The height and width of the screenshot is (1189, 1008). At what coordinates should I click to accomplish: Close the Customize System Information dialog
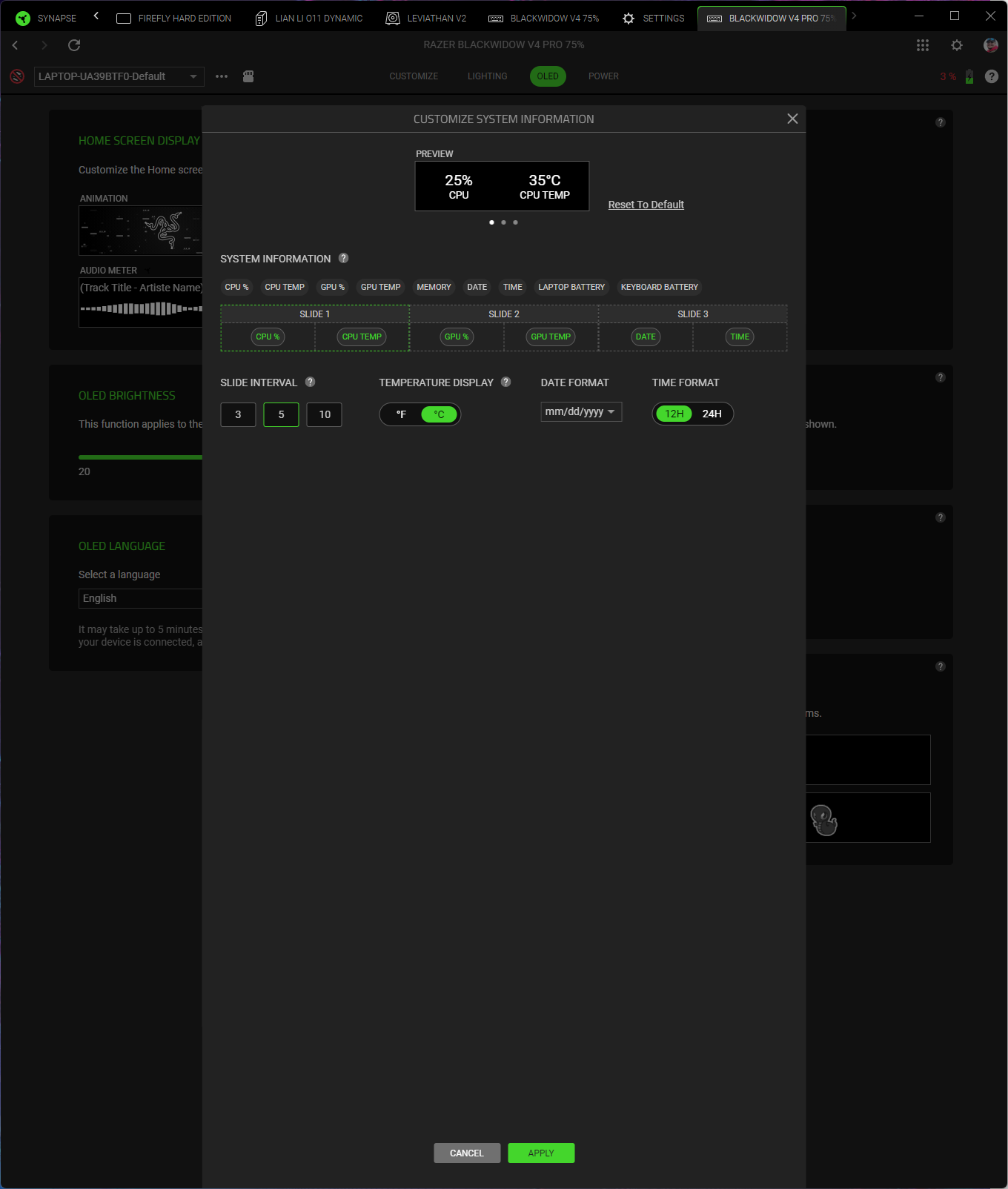pyautogui.click(x=792, y=119)
